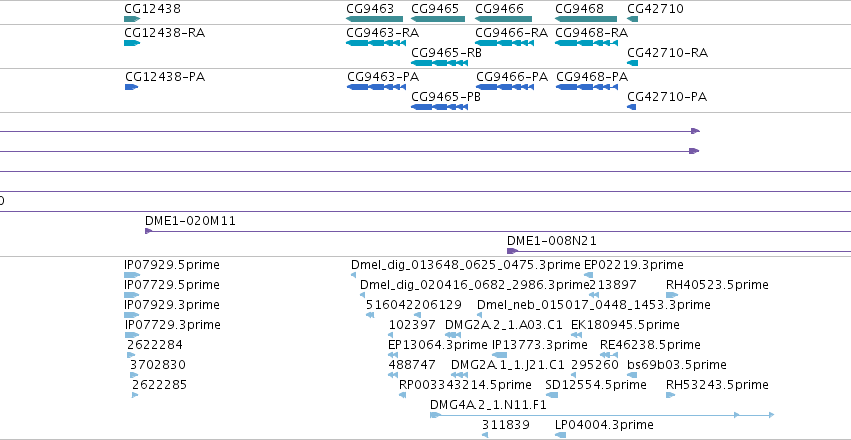Select the IP07929.3prime EST label
This screenshot has height=440, width=851.
[x=172, y=304]
